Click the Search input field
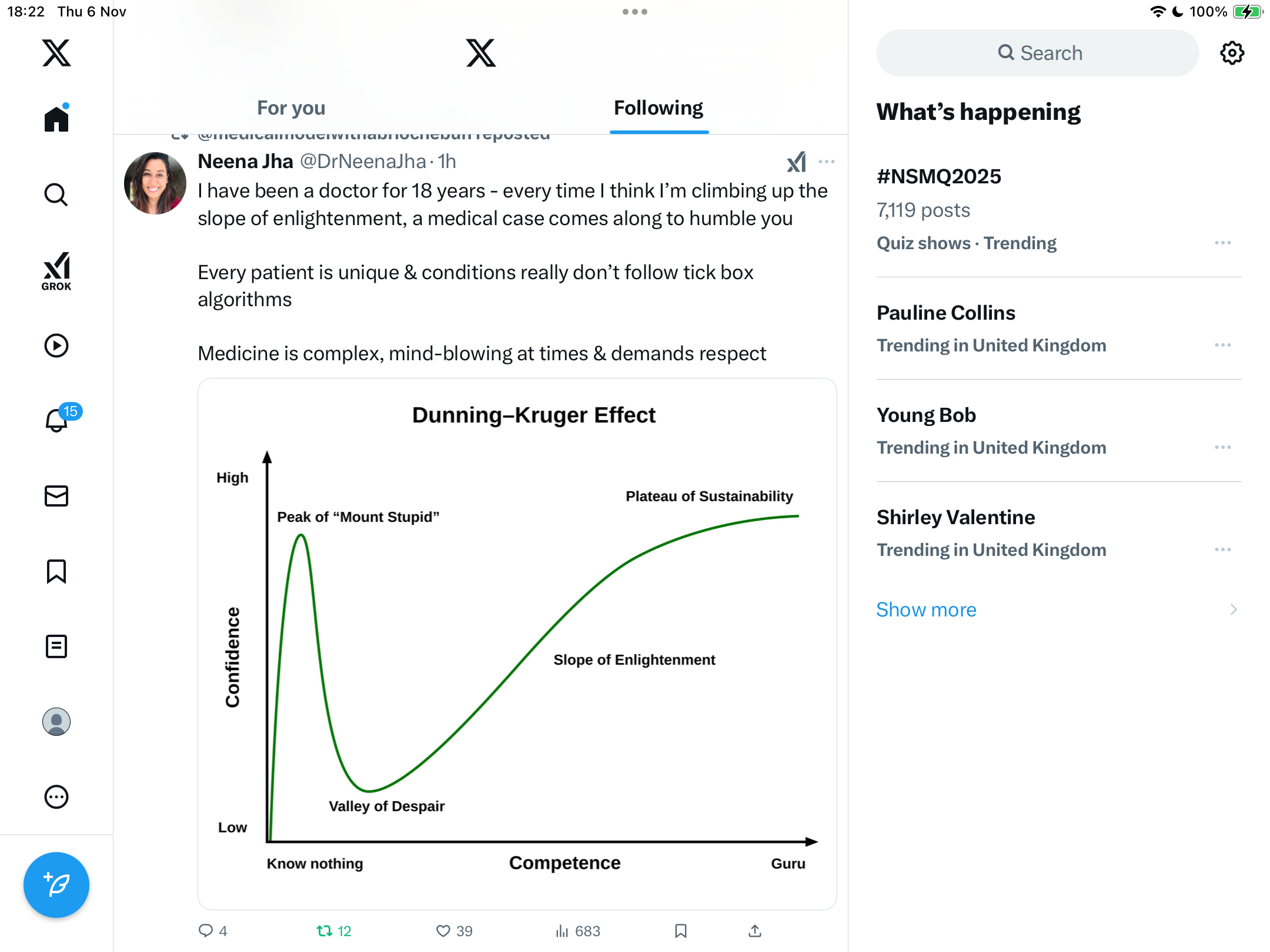 pos(1038,53)
